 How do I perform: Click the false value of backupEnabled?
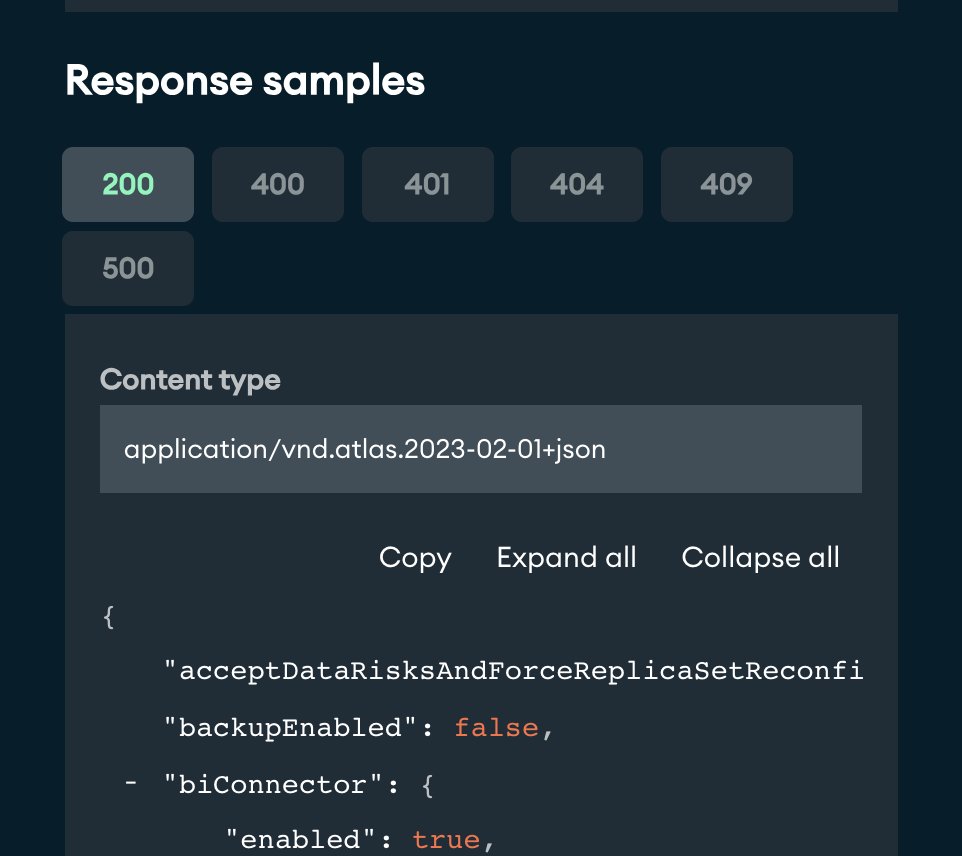(x=497, y=728)
